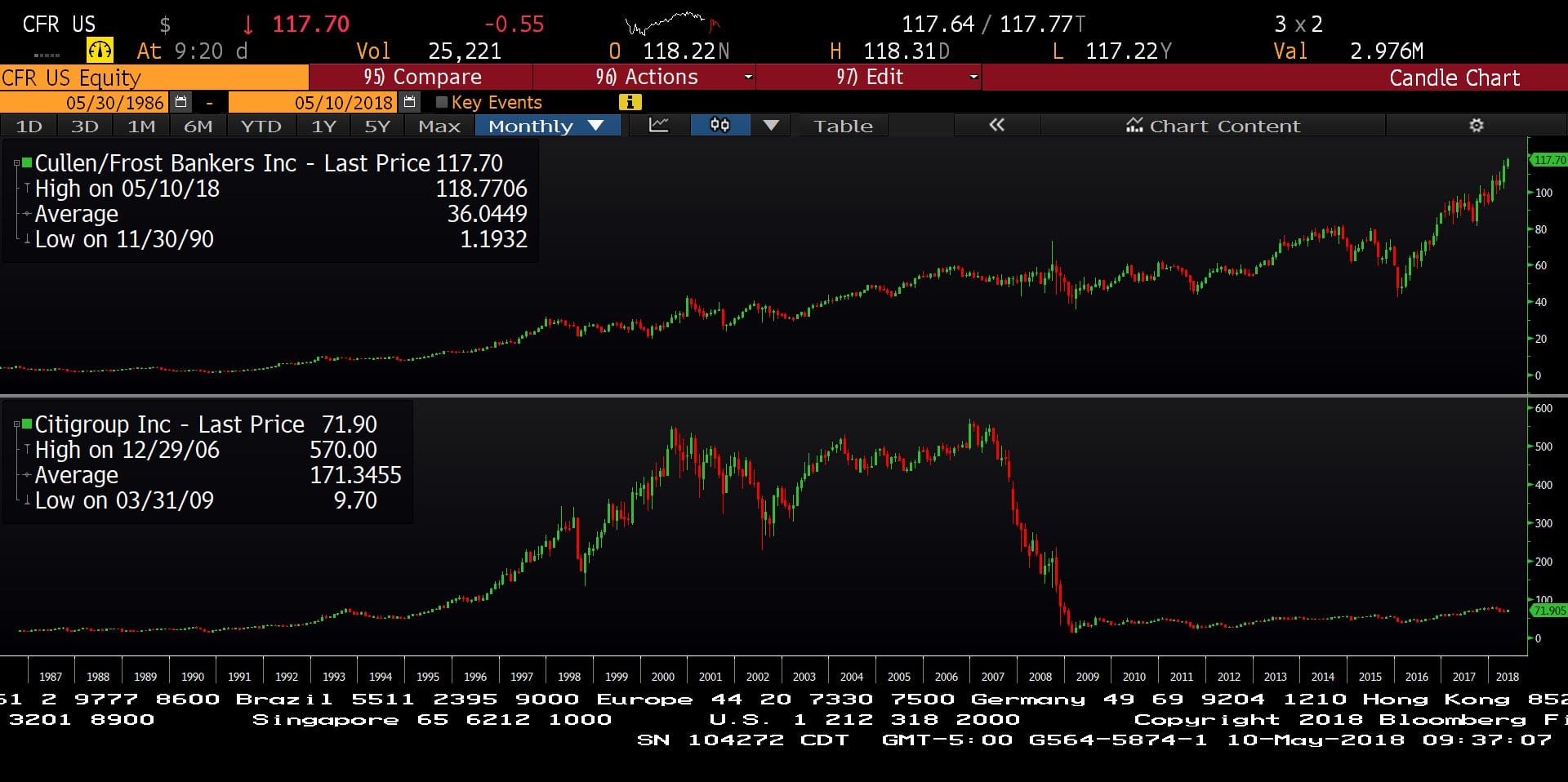Open the end date calendar picker

coord(410,102)
